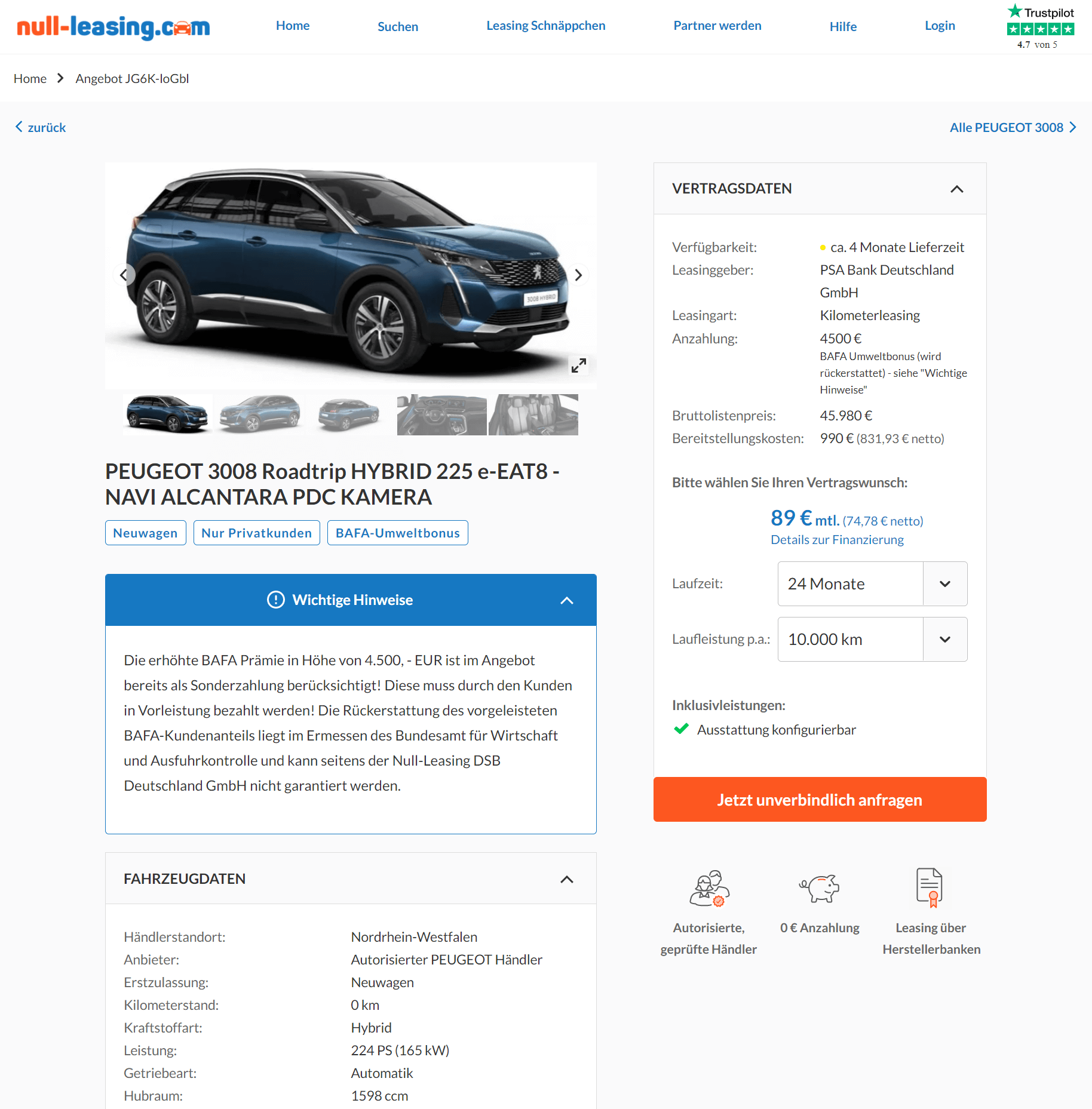1092x1109 pixels.
Task: Collapse the Fahrzeugdaten section
Action: click(x=566, y=879)
